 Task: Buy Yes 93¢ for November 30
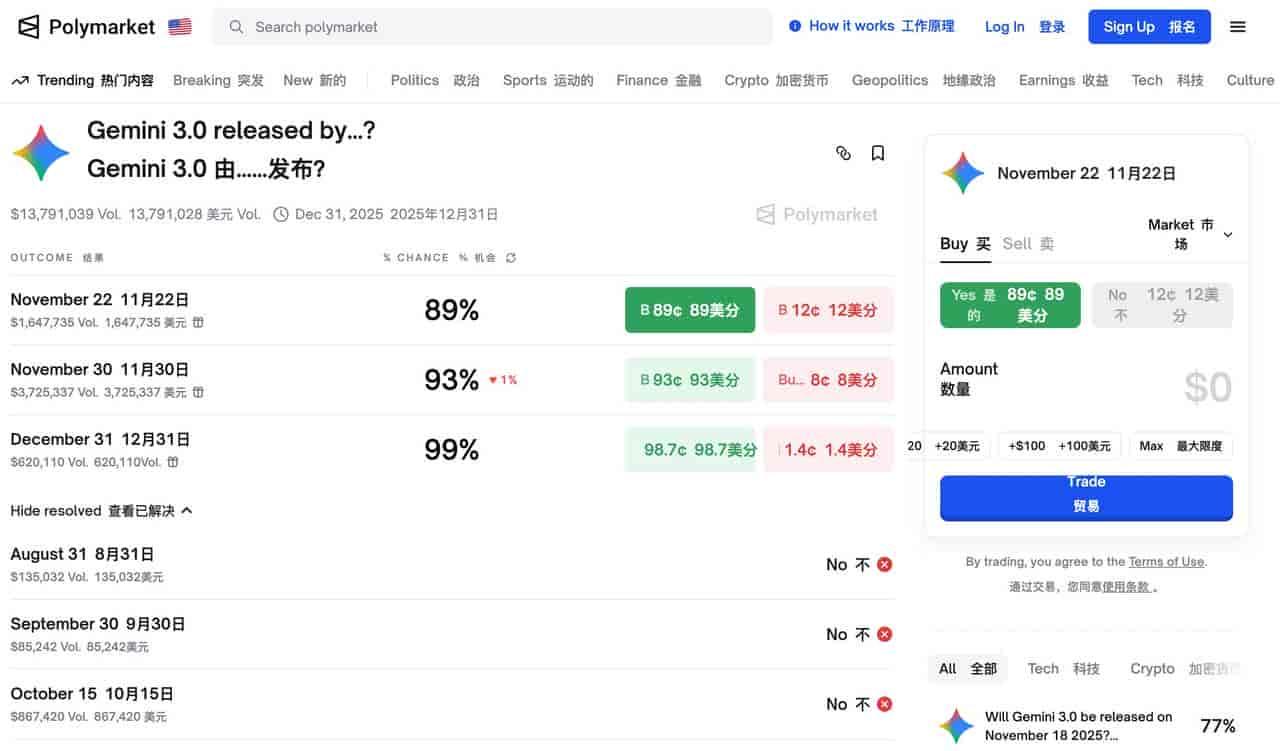tap(690, 380)
